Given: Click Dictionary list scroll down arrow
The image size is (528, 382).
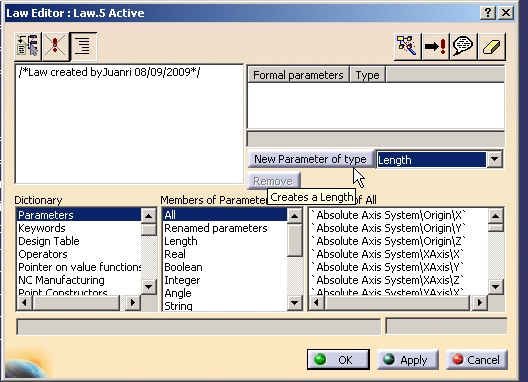Looking at the screenshot, I should [x=148, y=287].
